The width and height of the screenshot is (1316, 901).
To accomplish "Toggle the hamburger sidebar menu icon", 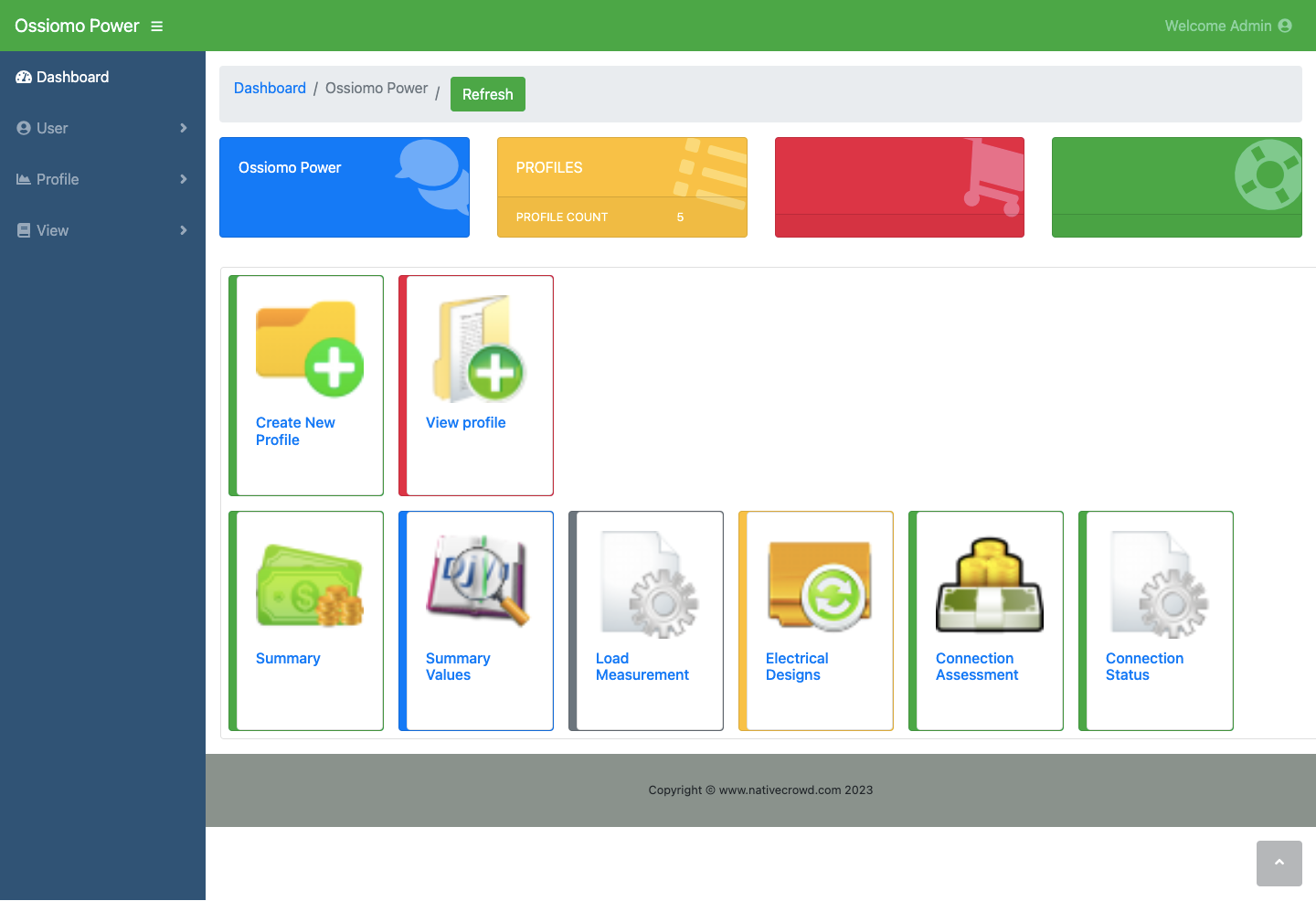I will pos(156,26).
